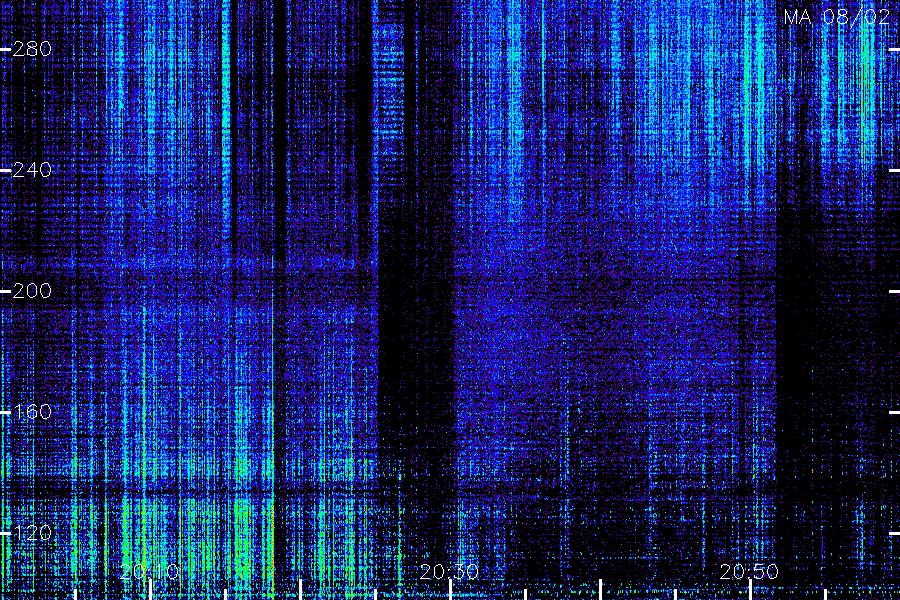Click the 120 frequency axis label
900x600 pixels.
[x=32, y=533]
